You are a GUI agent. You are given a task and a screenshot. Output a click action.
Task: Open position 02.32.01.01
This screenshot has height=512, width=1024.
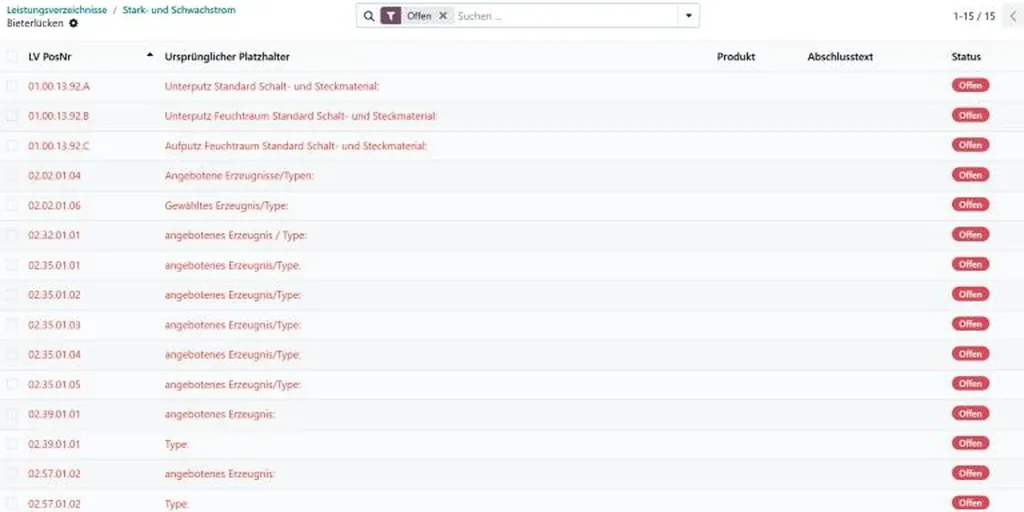click(x=54, y=235)
